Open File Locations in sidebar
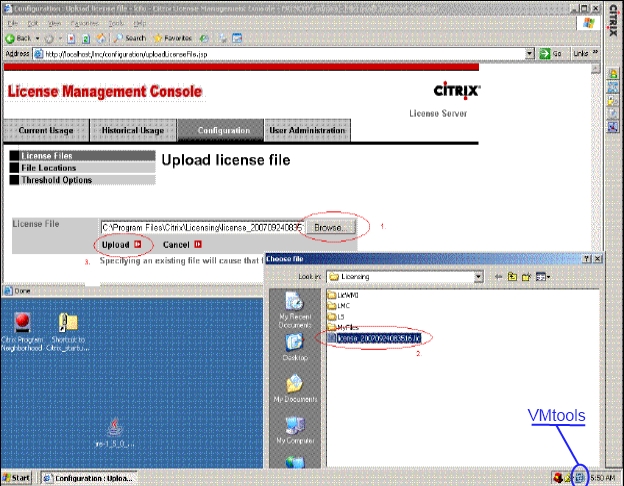 coord(82,168)
